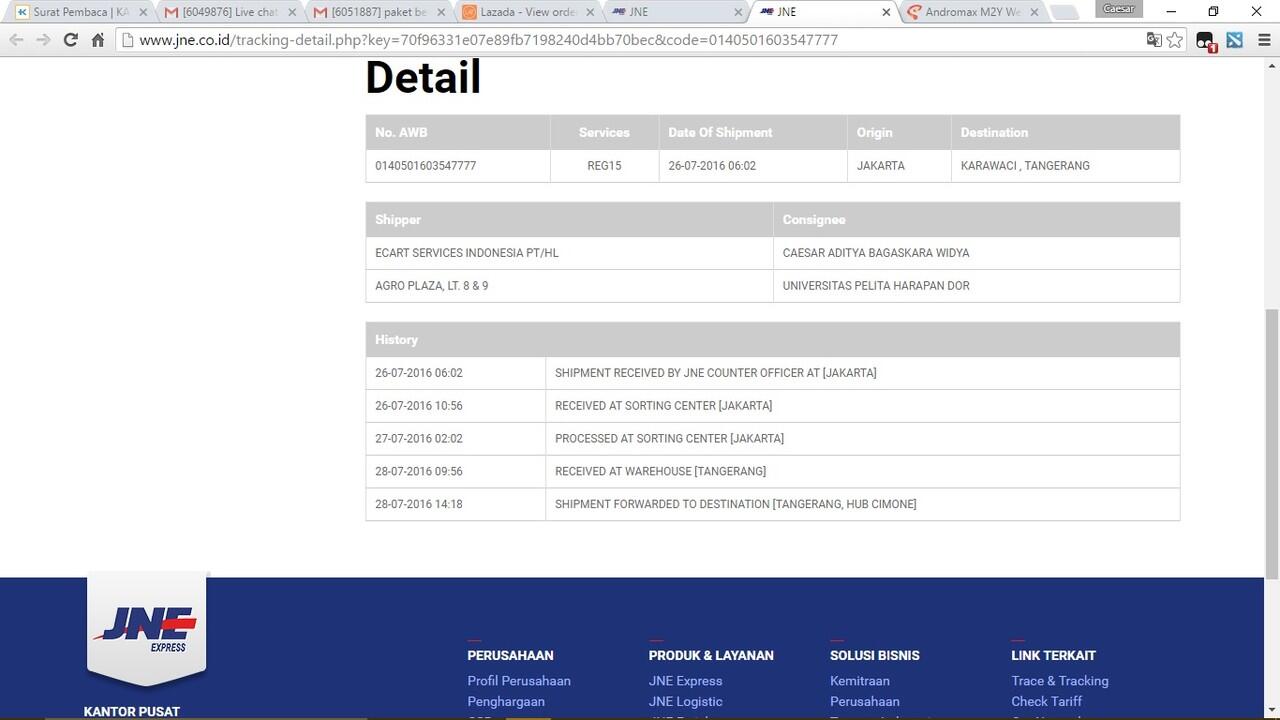
Task: Click the 26-07-2016 10:56 history timestamp
Action: pyautogui.click(x=419, y=406)
